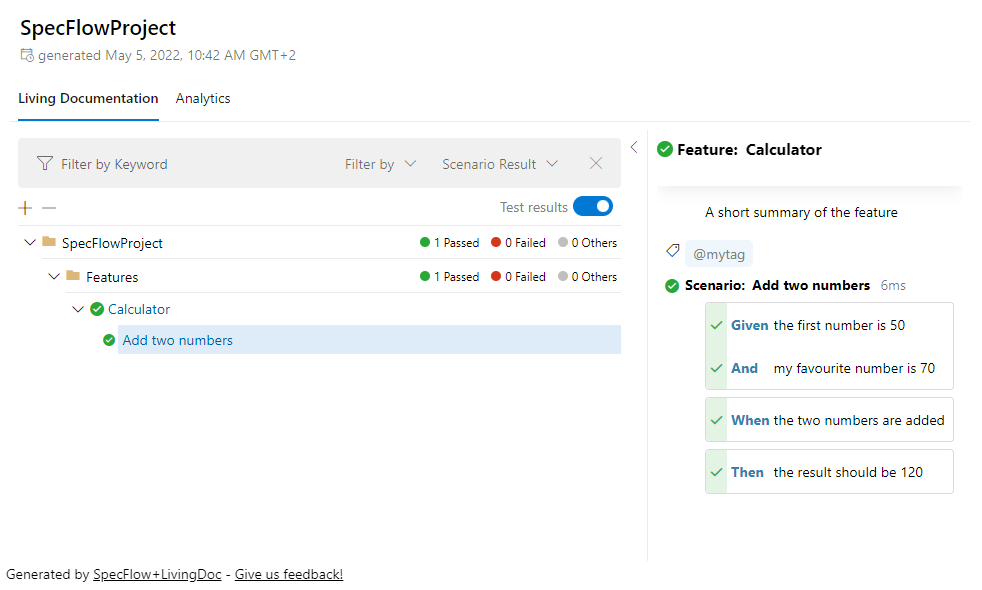Screen dimensions: 982x590
Task: Collapse the Features tree node
Action: 54,276
